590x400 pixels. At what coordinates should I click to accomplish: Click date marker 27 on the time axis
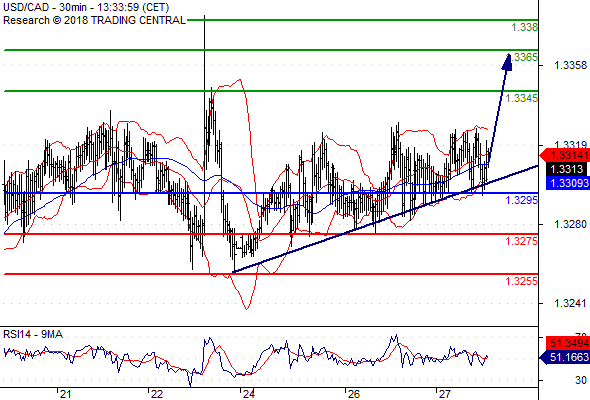coord(444,394)
